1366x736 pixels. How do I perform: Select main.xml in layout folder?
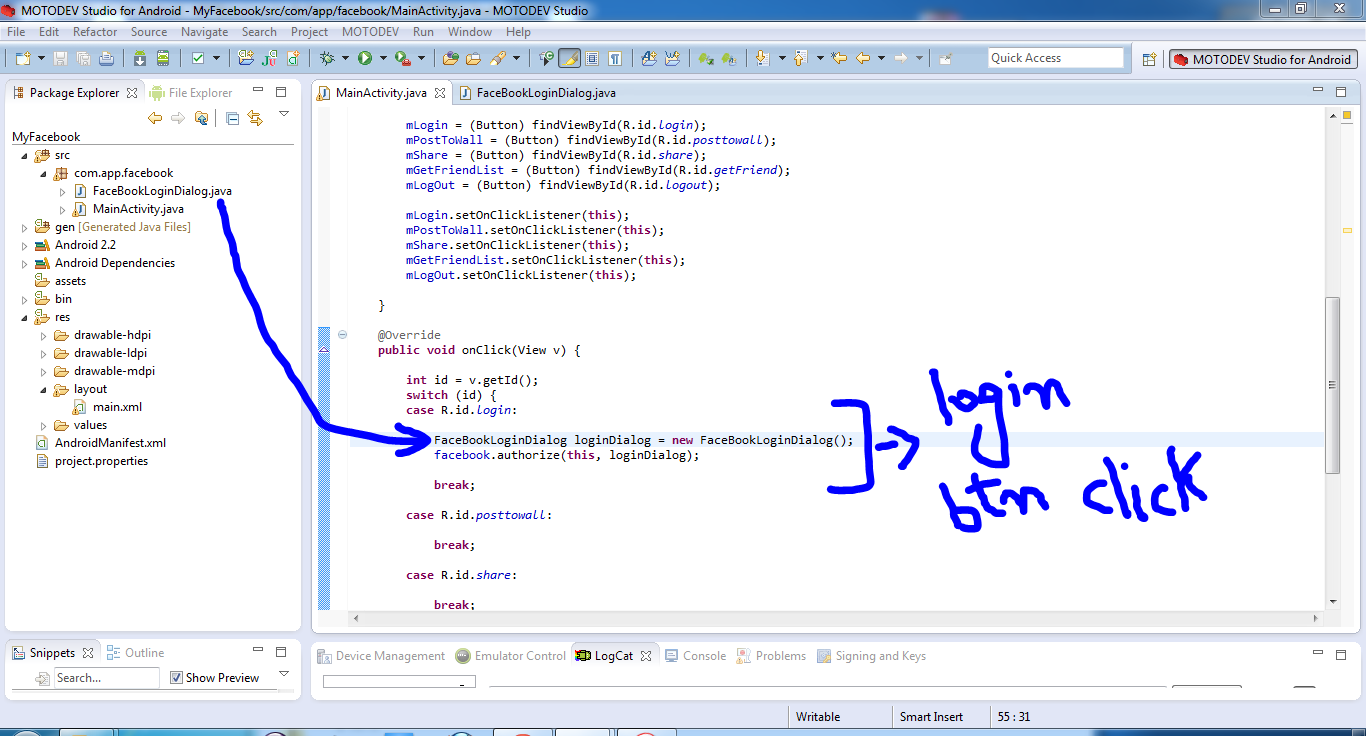click(117, 407)
